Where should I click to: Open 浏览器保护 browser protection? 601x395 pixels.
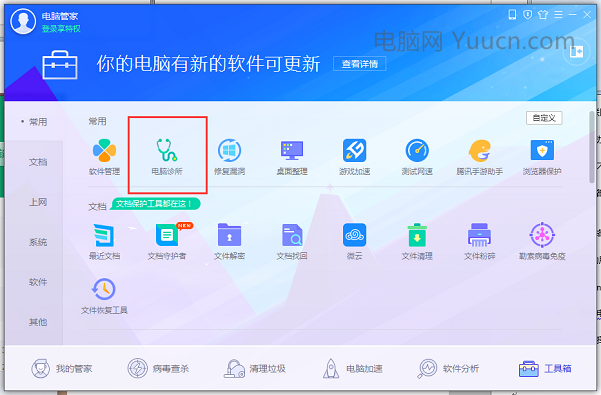pos(542,157)
